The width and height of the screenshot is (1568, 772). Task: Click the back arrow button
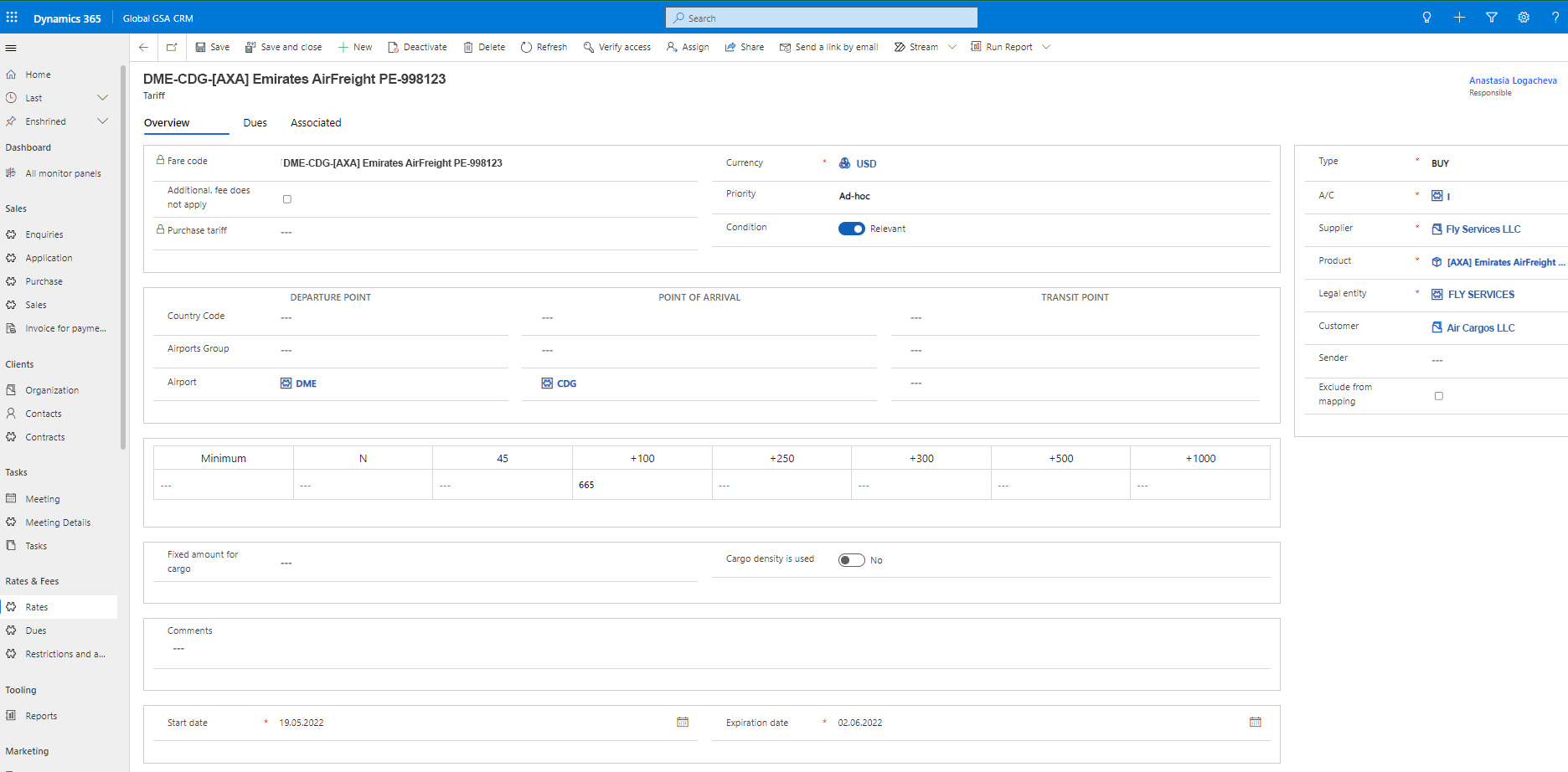[x=144, y=48]
